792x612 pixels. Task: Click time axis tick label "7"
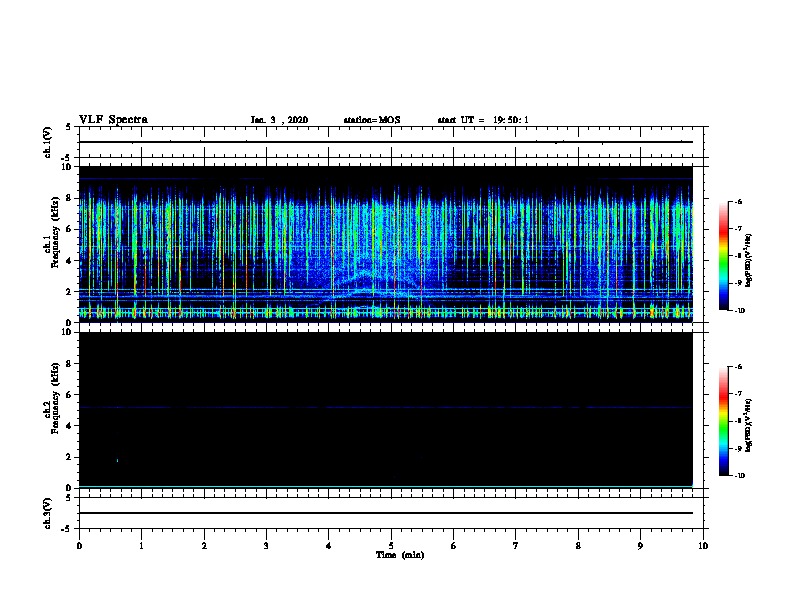(516, 546)
